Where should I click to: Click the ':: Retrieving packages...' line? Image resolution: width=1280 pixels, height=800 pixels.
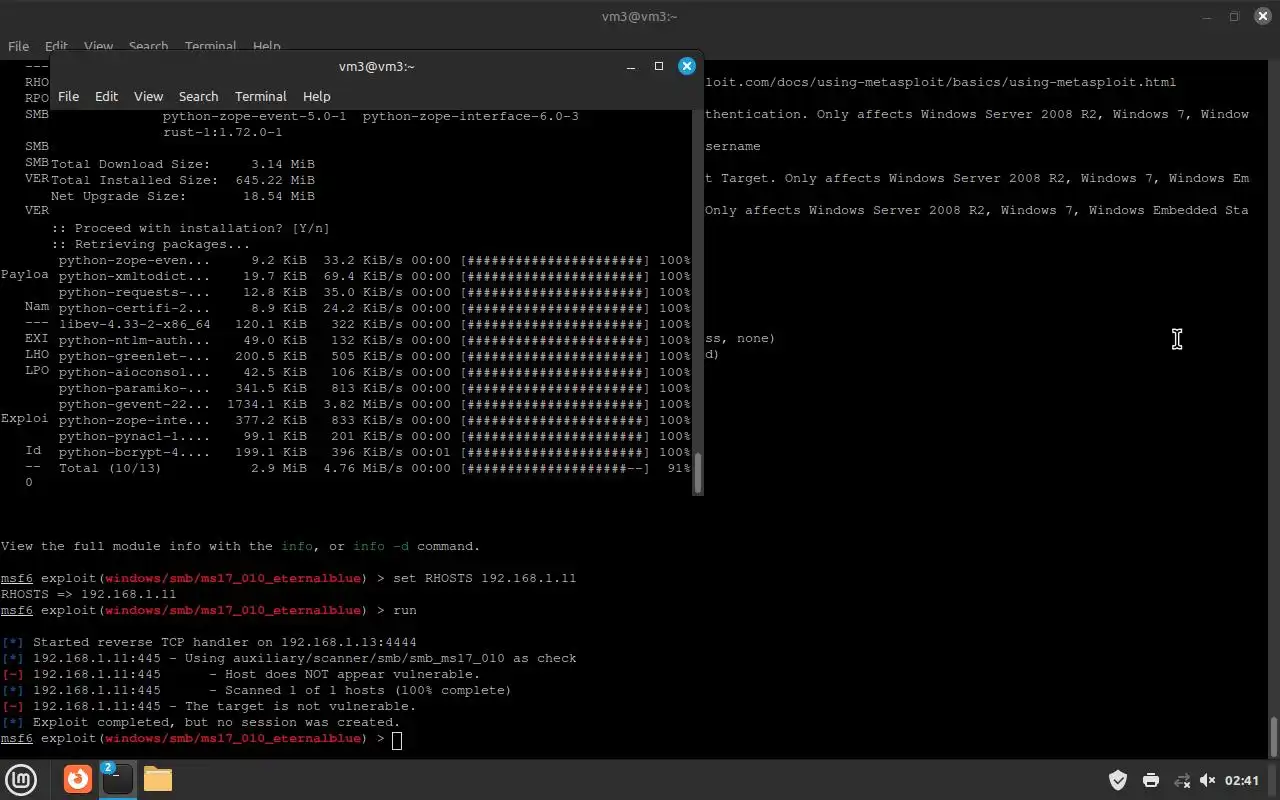pos(150,244)
